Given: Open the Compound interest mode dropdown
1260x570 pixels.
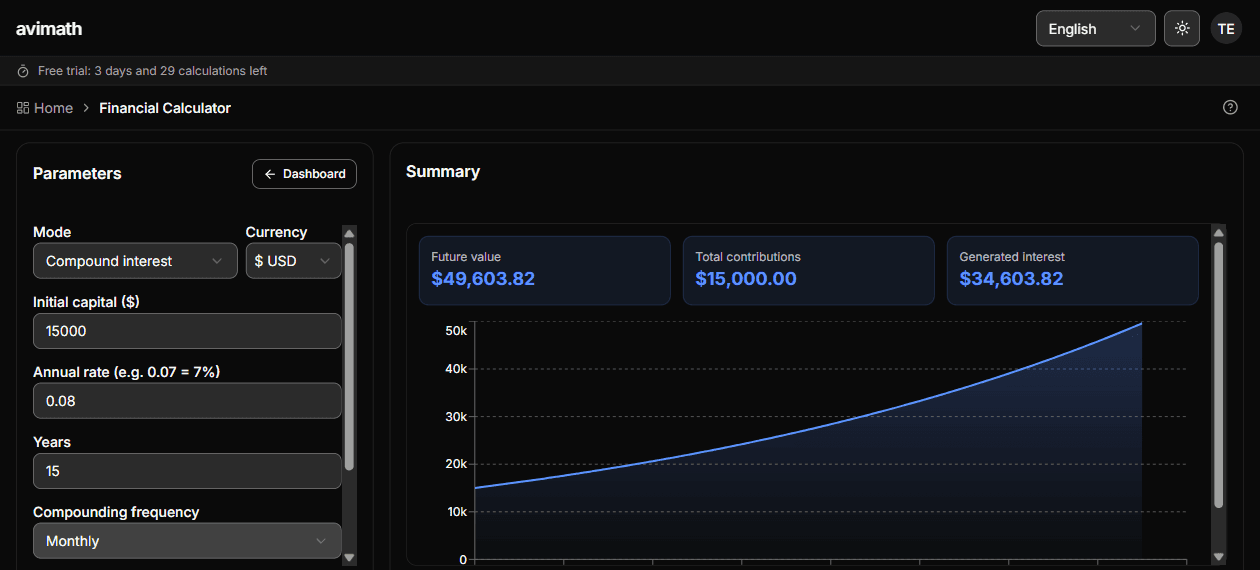Looking at the screenshot, I should [x=135, y=261].
